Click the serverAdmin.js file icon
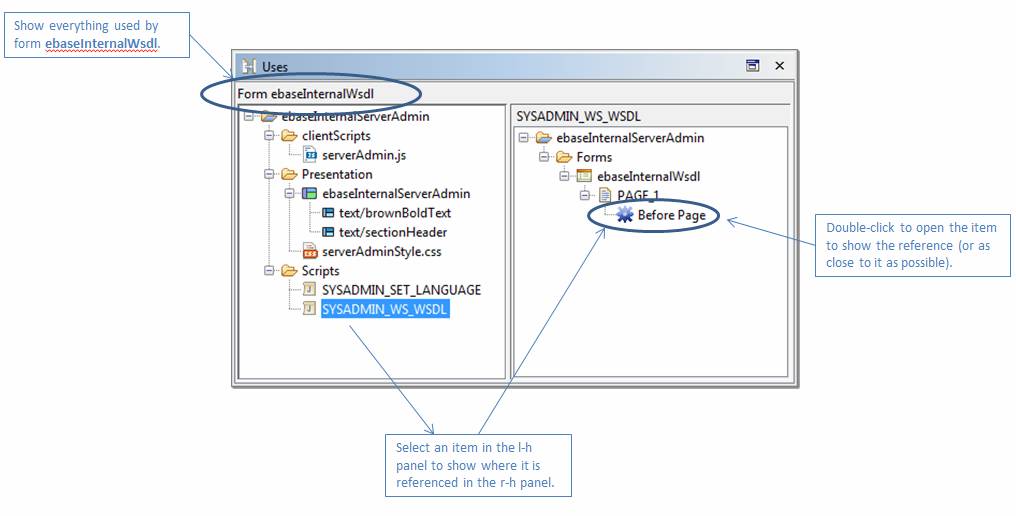The height and width of the screenshot is (516, 1016). (x=311, y=155)
